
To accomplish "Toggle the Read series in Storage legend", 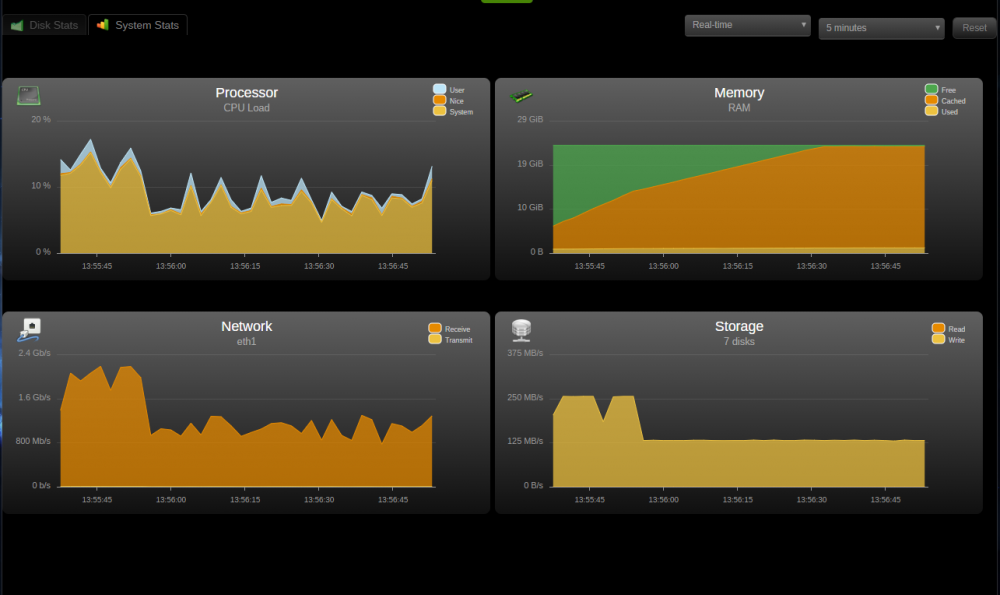I will (948, 329).
